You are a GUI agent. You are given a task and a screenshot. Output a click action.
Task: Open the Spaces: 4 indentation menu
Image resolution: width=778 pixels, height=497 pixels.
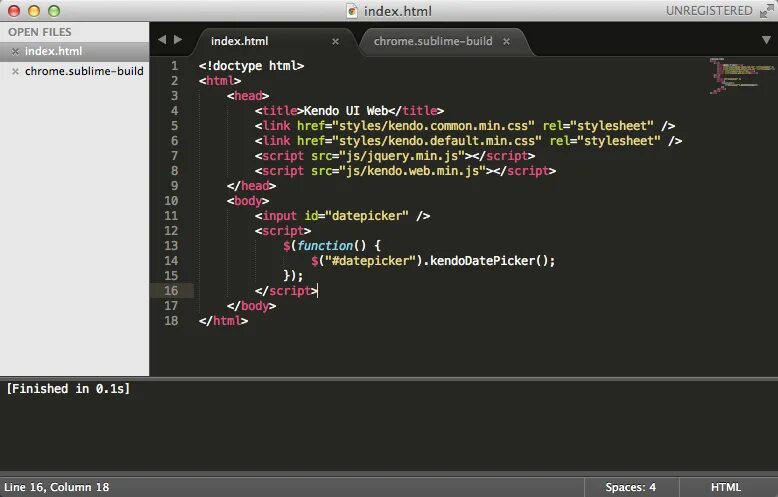631,487
